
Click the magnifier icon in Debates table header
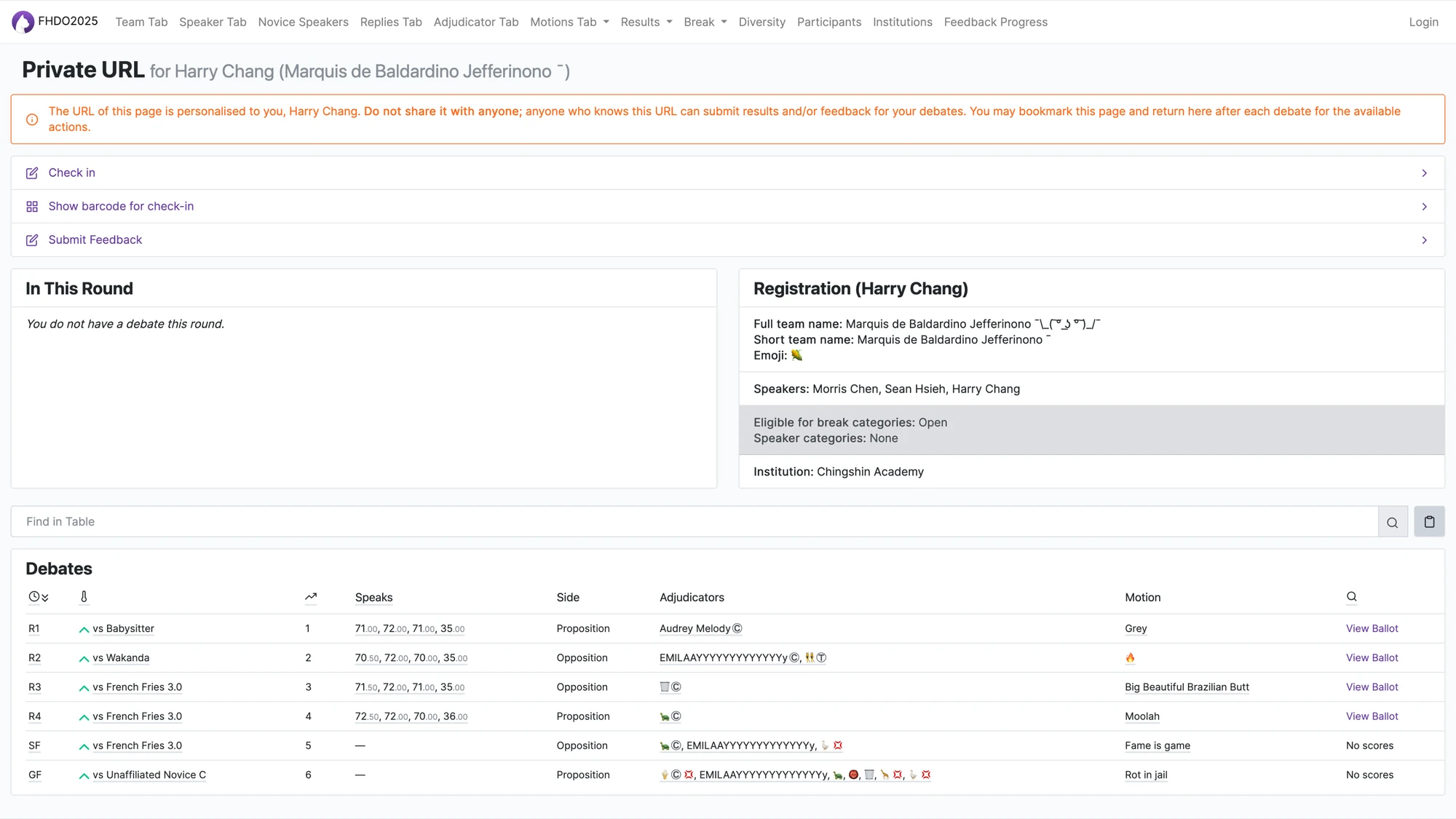(x=1351, y=597)
